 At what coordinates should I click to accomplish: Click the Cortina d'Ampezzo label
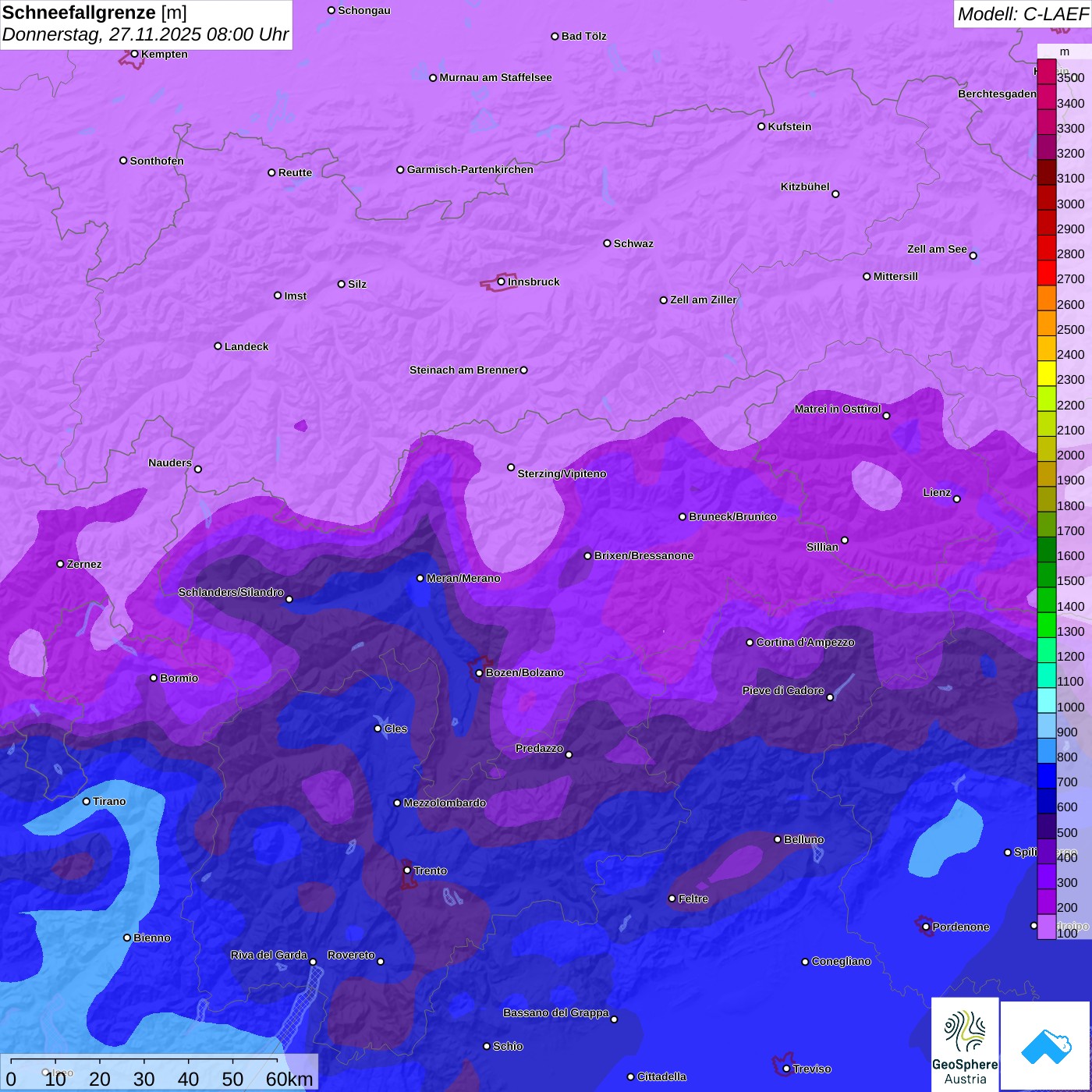[805, 642]
